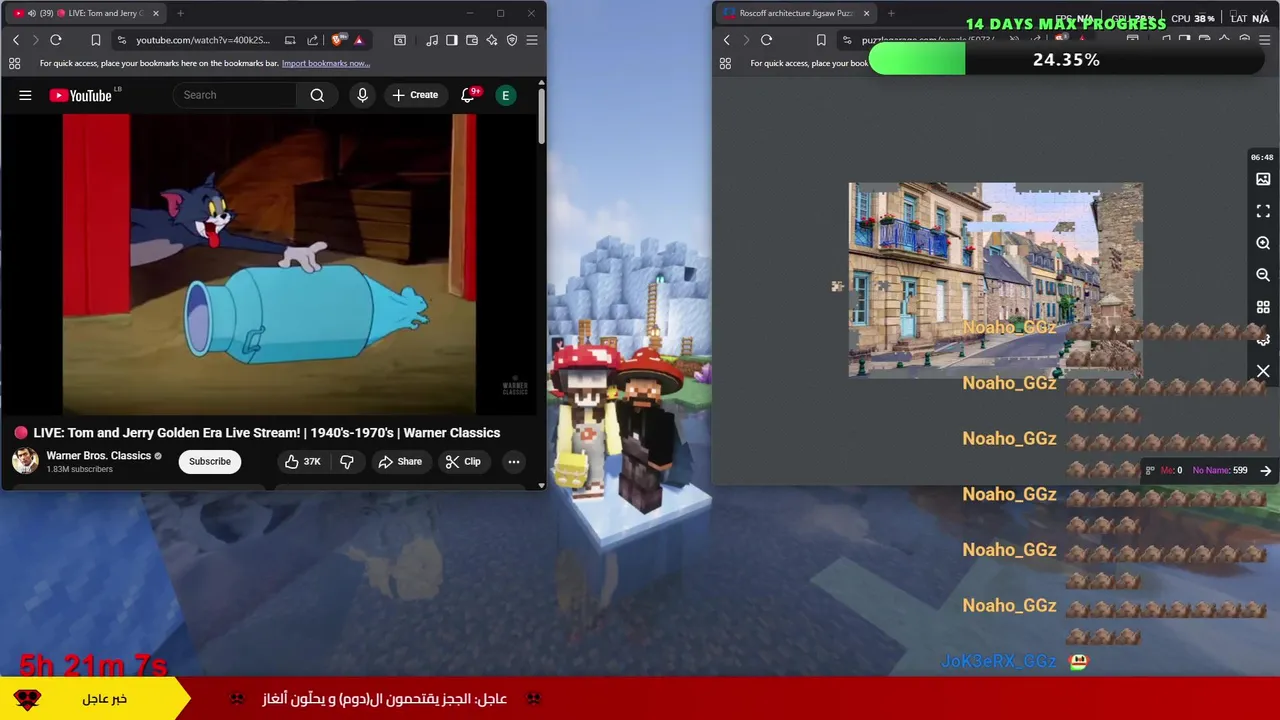Go back in the puzzle browser window
Image resolution: width=1280 pixels, height=720 pixels.
pyautogui.click(x=727, y=40)
